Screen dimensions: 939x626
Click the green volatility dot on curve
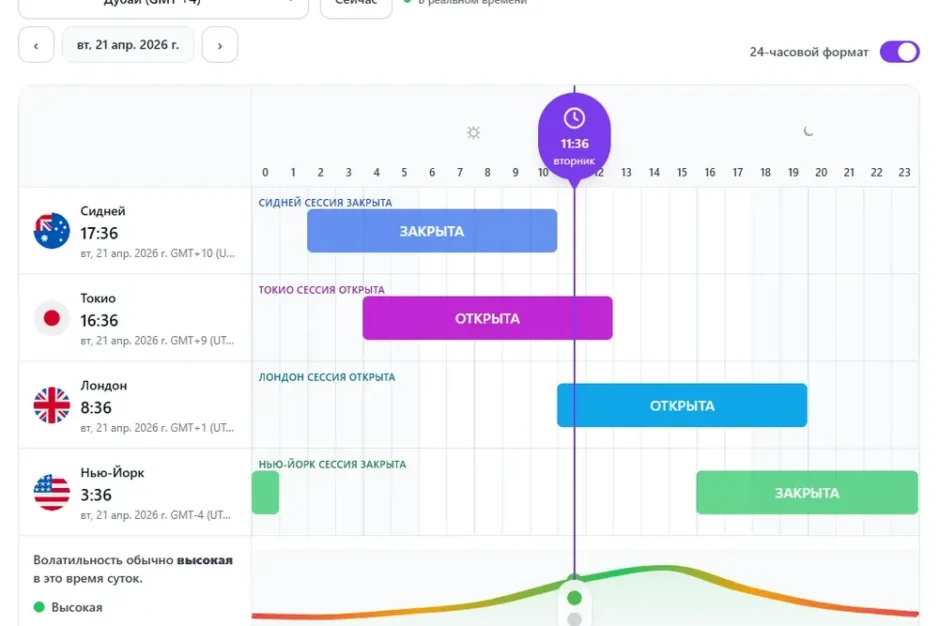point(574,598)
